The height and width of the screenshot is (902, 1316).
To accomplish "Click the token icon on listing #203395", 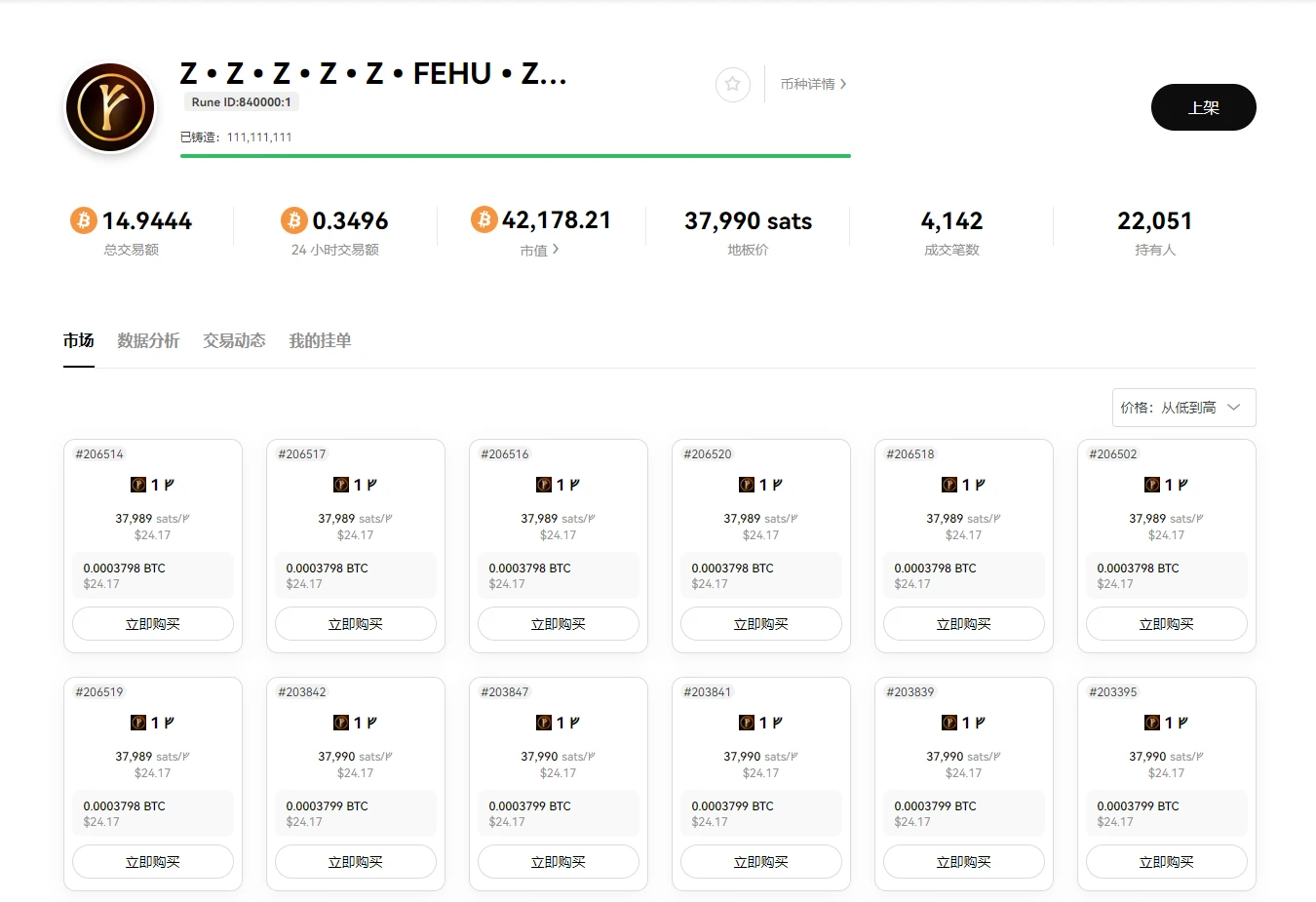I will (x=1151, y=722).
